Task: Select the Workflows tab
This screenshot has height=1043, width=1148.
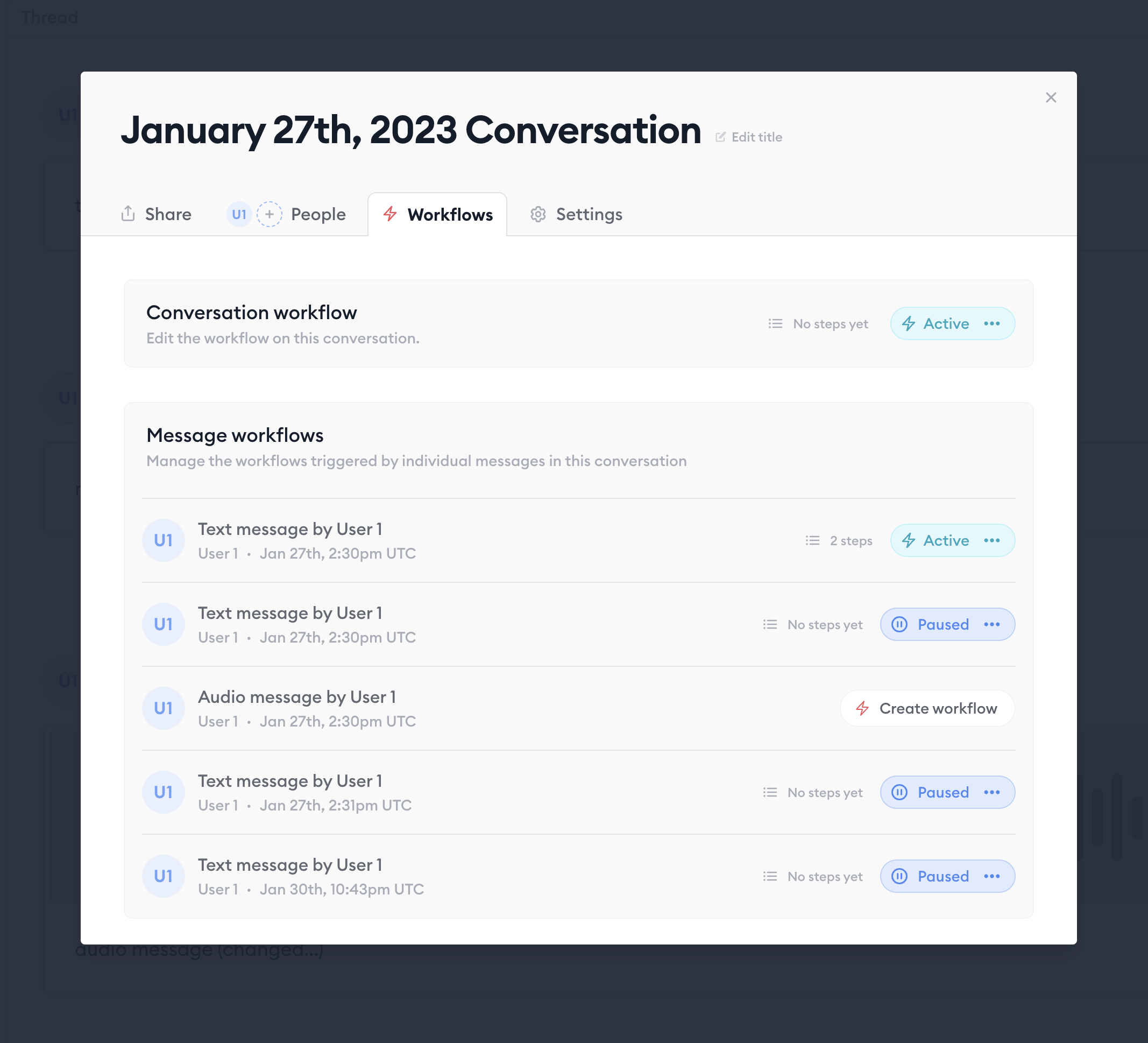Action: [x=437, y=215]
